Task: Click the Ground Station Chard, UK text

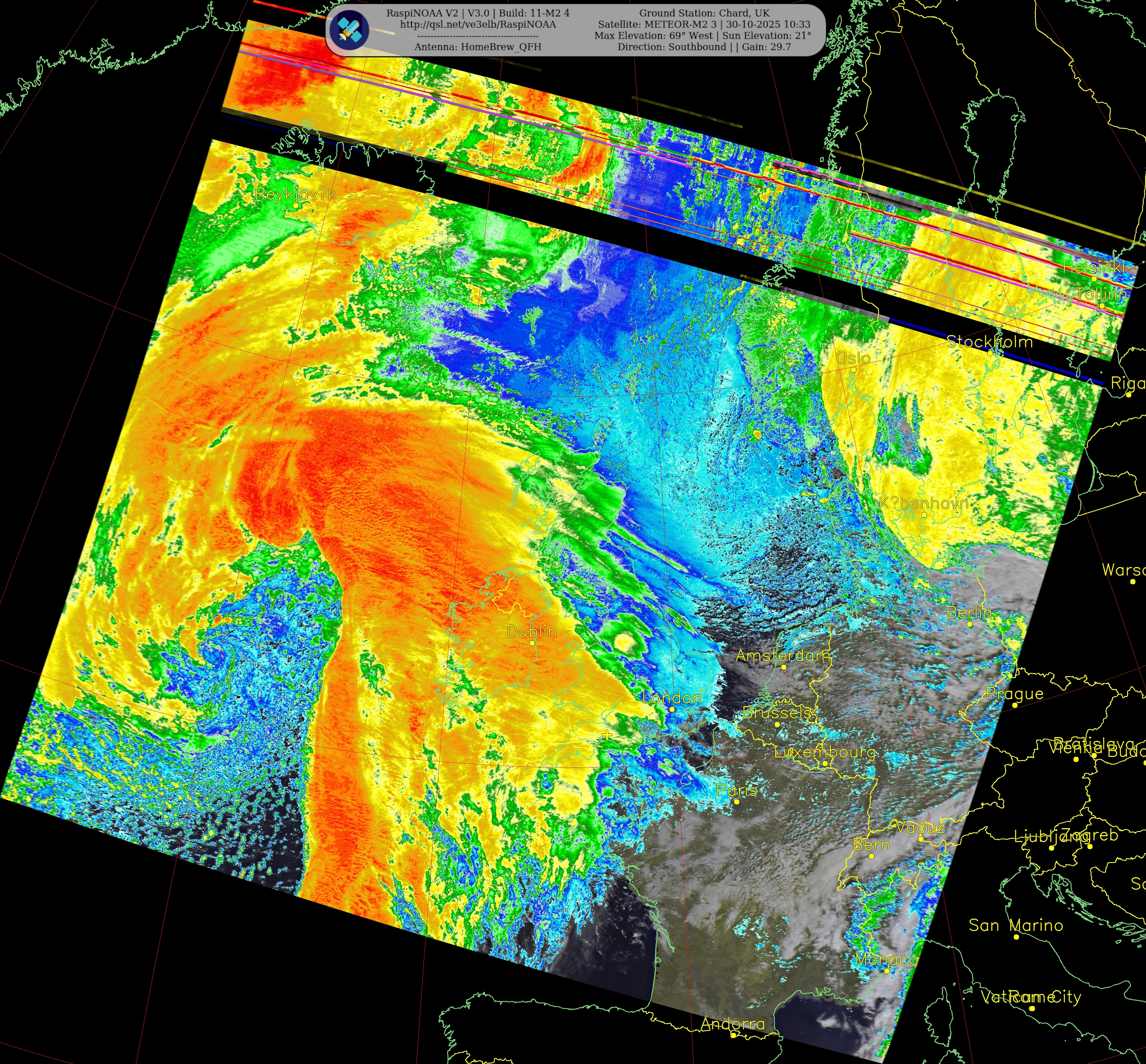Action: [x=704, y=13]
